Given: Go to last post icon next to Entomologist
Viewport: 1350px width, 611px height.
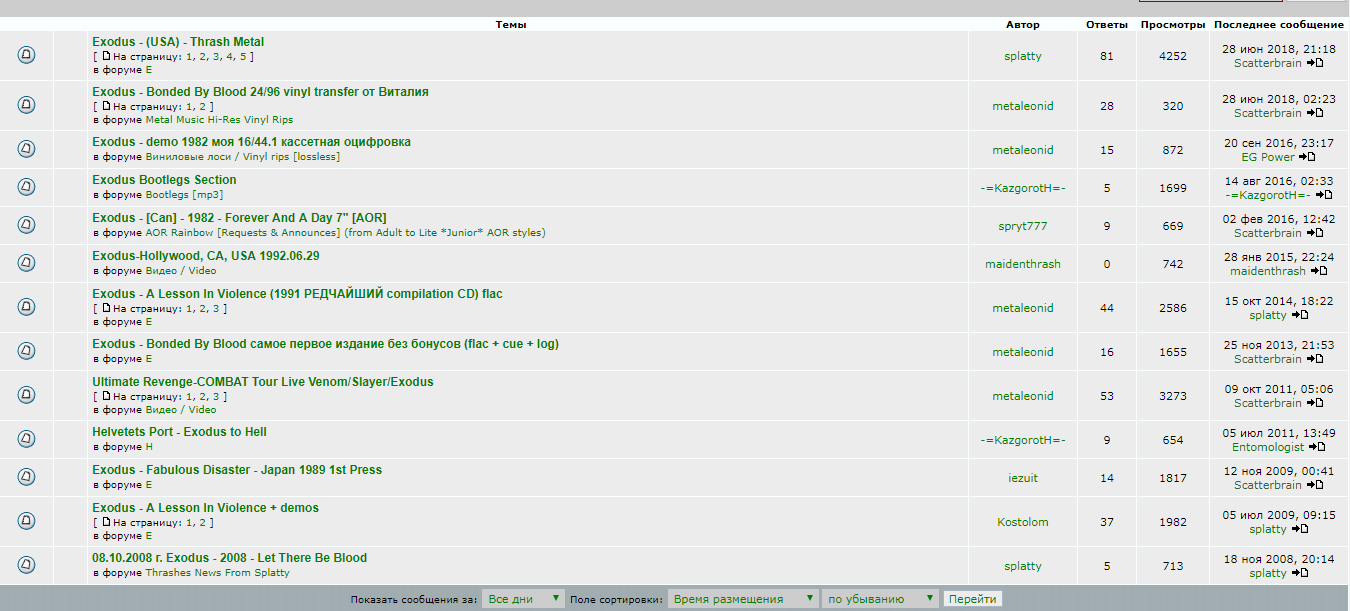Looking at the screenshot, I should click(1317, 447).
